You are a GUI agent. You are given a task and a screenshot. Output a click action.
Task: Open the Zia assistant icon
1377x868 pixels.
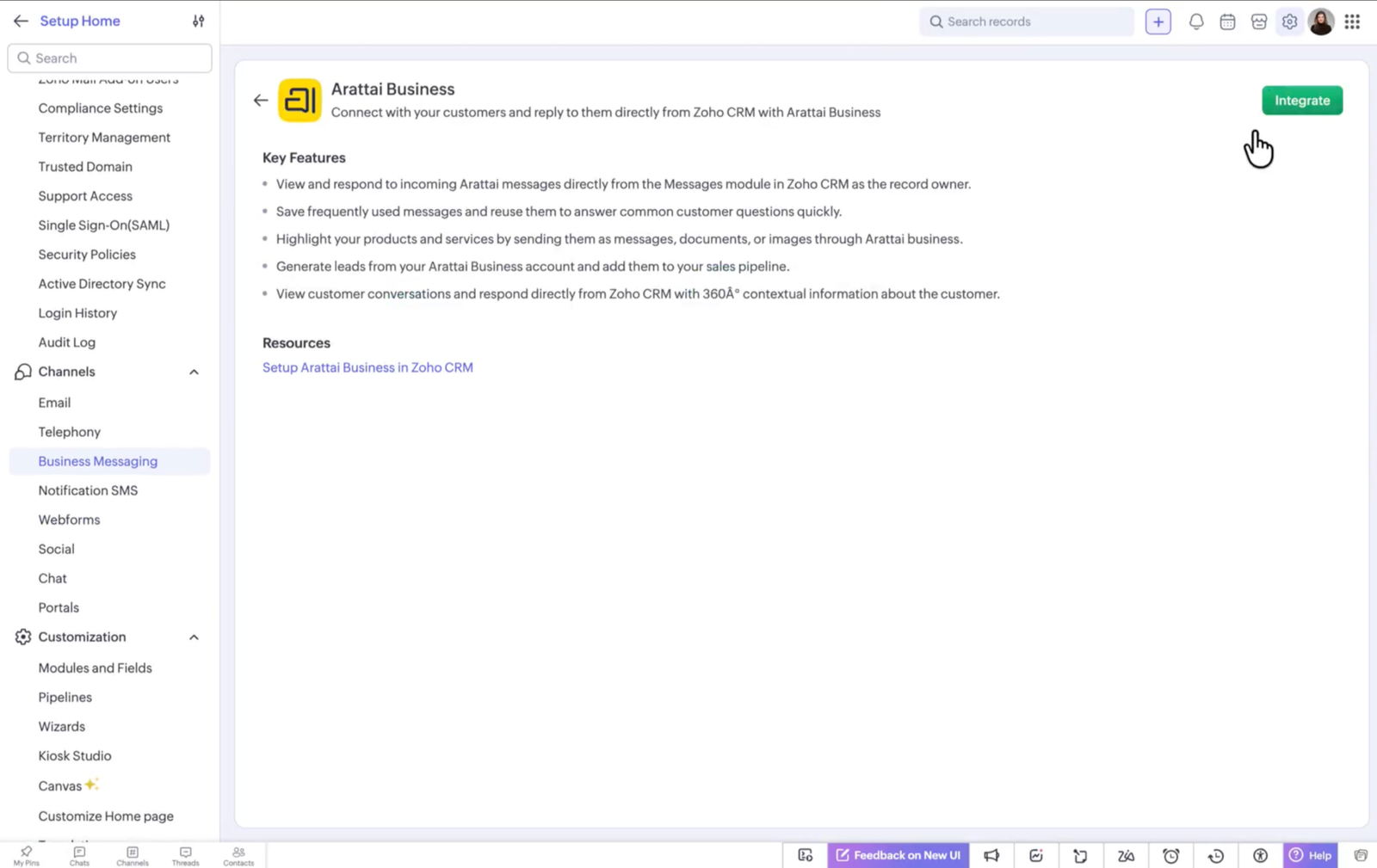click(x=1126, y=855)
